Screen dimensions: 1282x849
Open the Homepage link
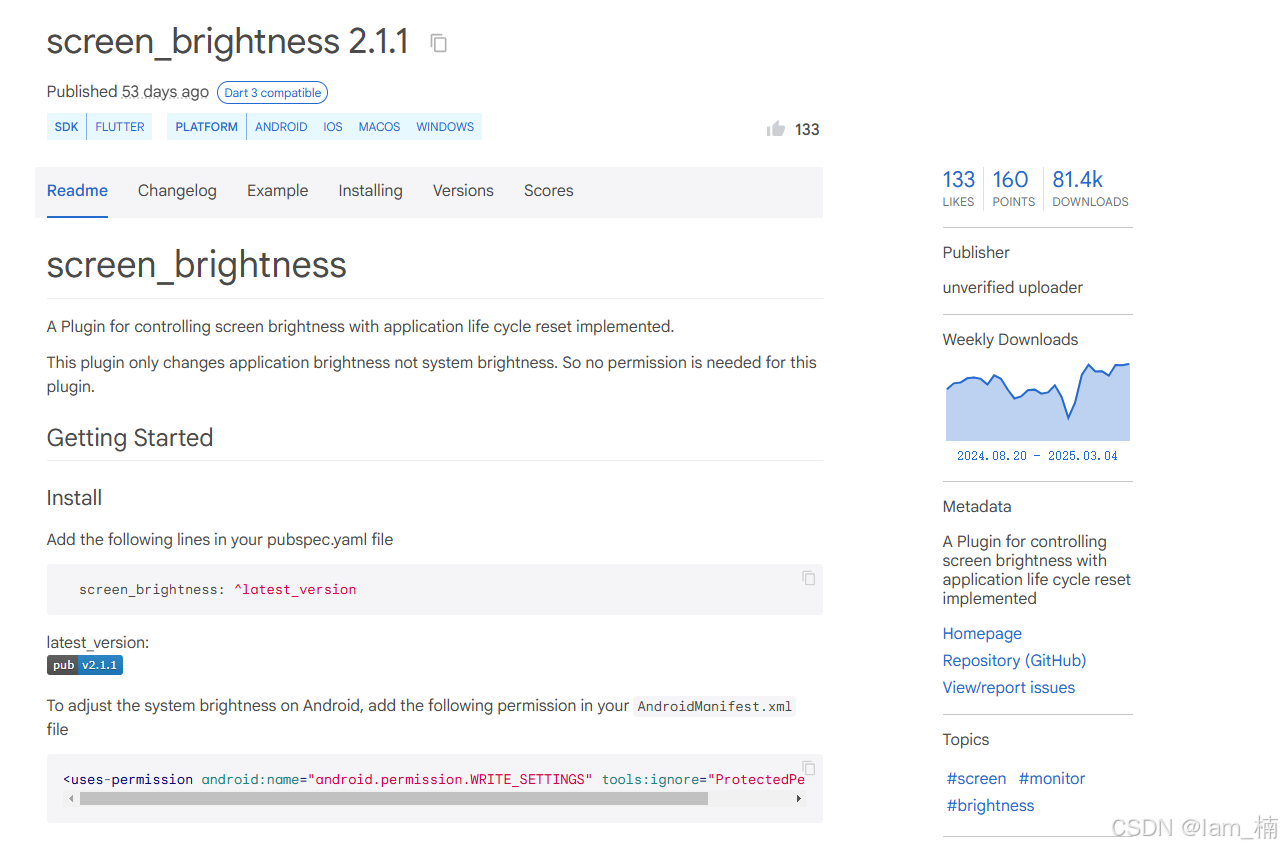pyautogui.click(x=982, y=634)
